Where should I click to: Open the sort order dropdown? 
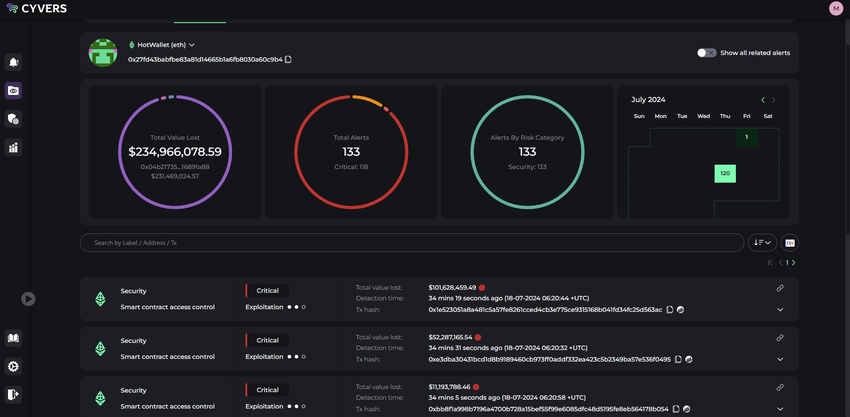coord(762,242)
